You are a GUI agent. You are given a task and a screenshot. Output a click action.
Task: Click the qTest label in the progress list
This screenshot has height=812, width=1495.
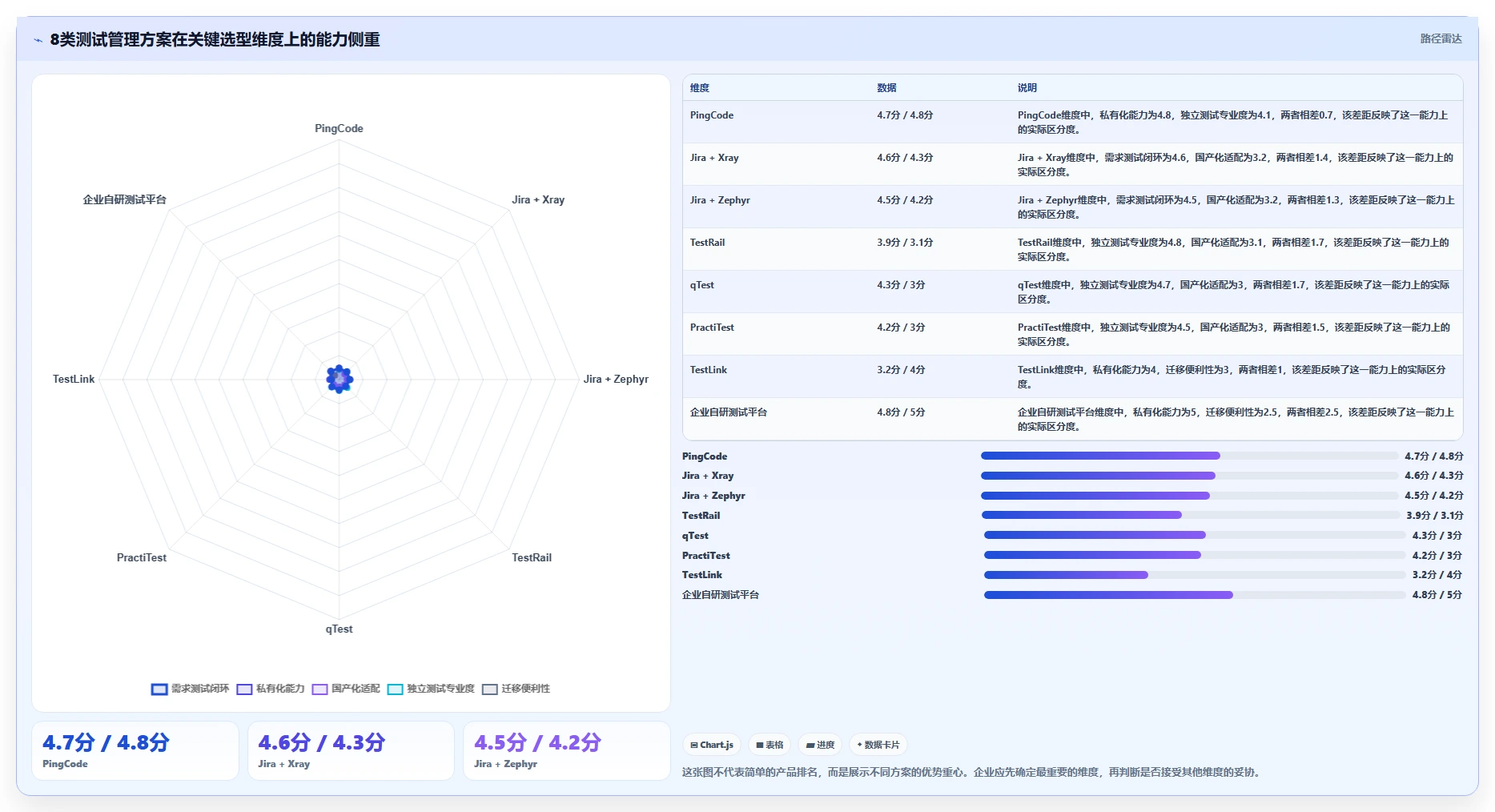pyautogui.click(x=695, y=536)
